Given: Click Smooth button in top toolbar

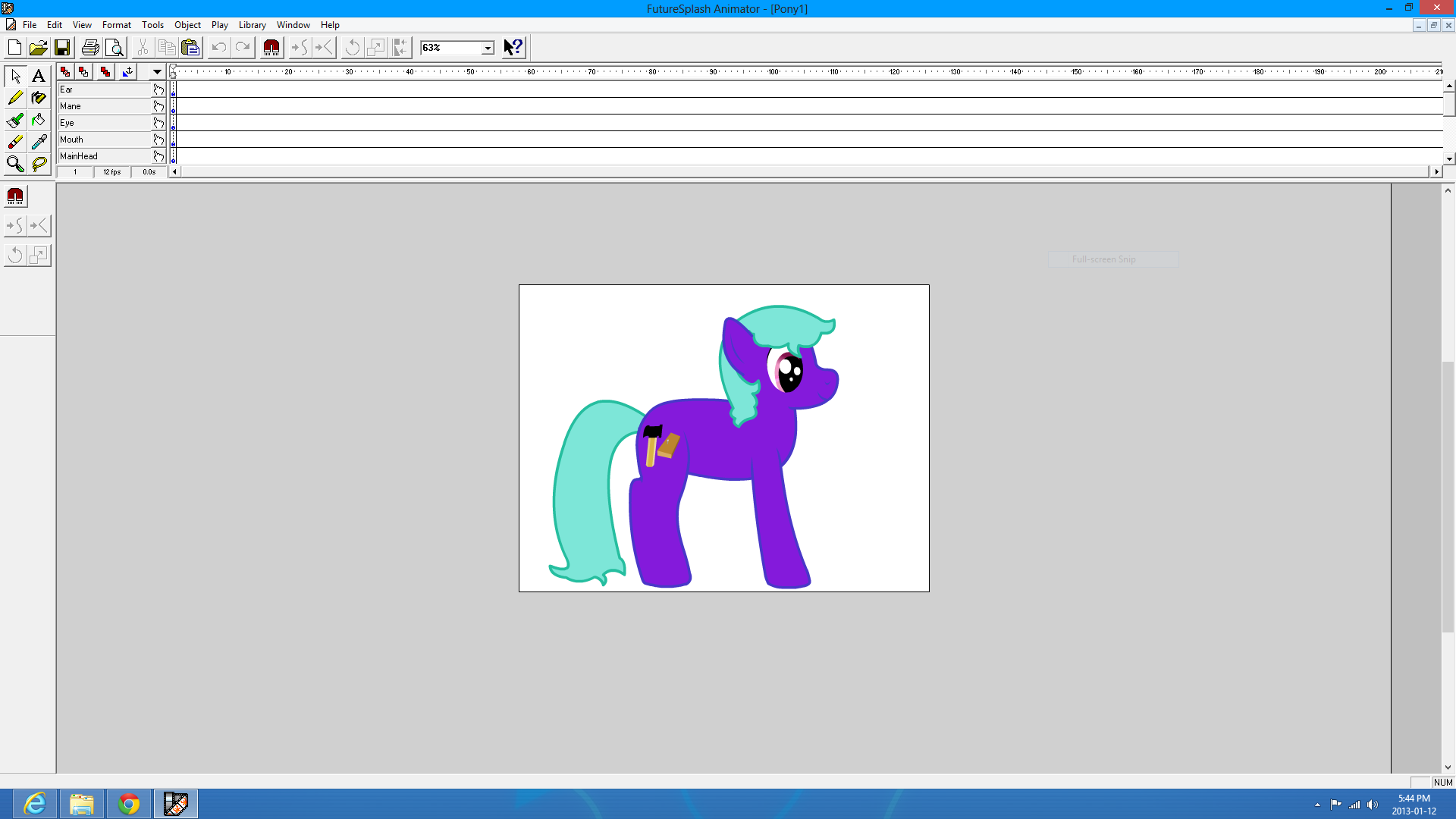Looking at the screenshot, I should click(x=300, y=48).
